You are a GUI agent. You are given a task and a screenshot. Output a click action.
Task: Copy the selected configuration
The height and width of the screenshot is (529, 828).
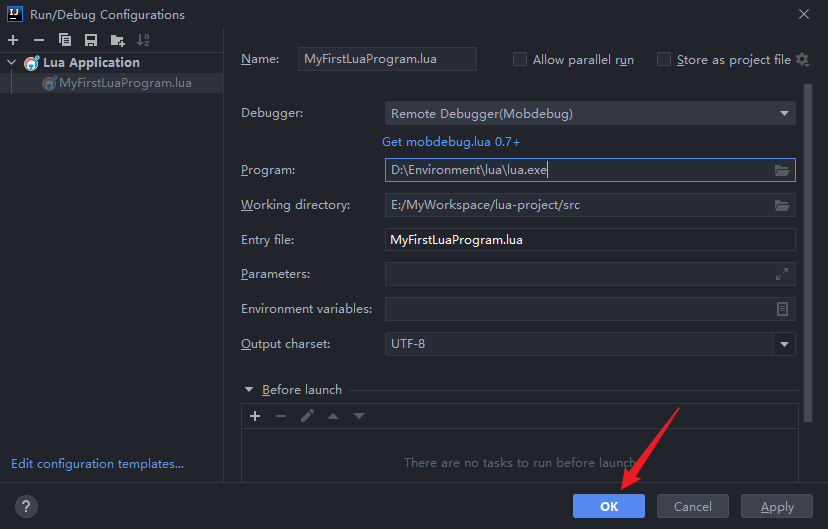(x=65, y=40)
